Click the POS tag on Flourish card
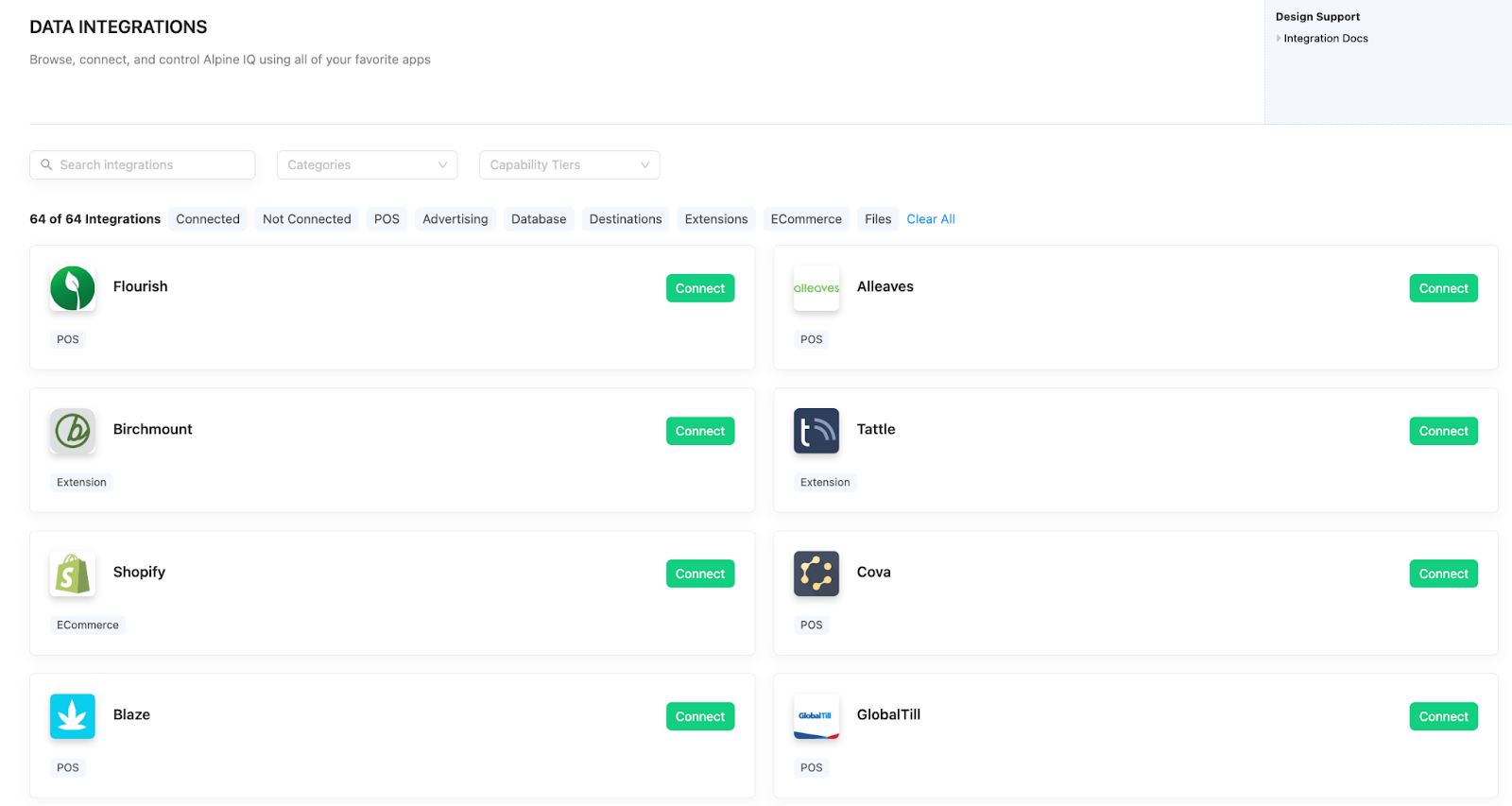This screenshot has width=1512, height=806. (x=68, y=339)
